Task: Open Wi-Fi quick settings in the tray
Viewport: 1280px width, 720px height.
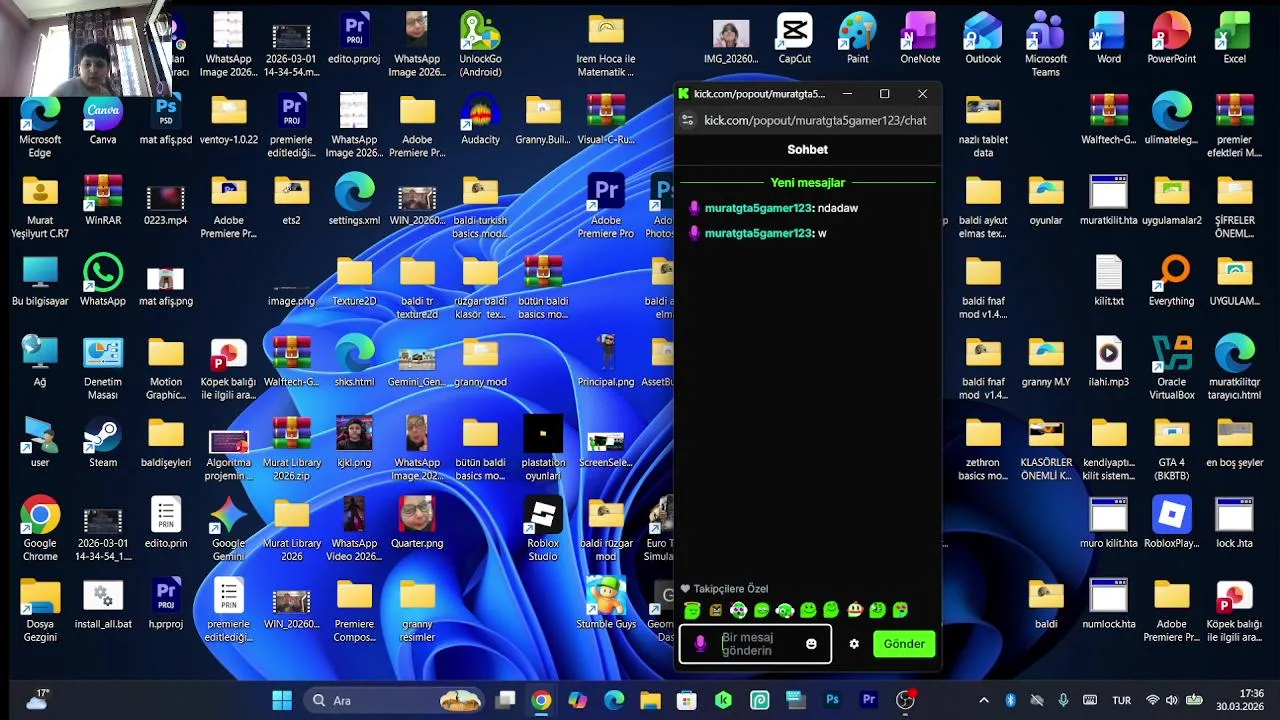Action: pos(1152,700)
